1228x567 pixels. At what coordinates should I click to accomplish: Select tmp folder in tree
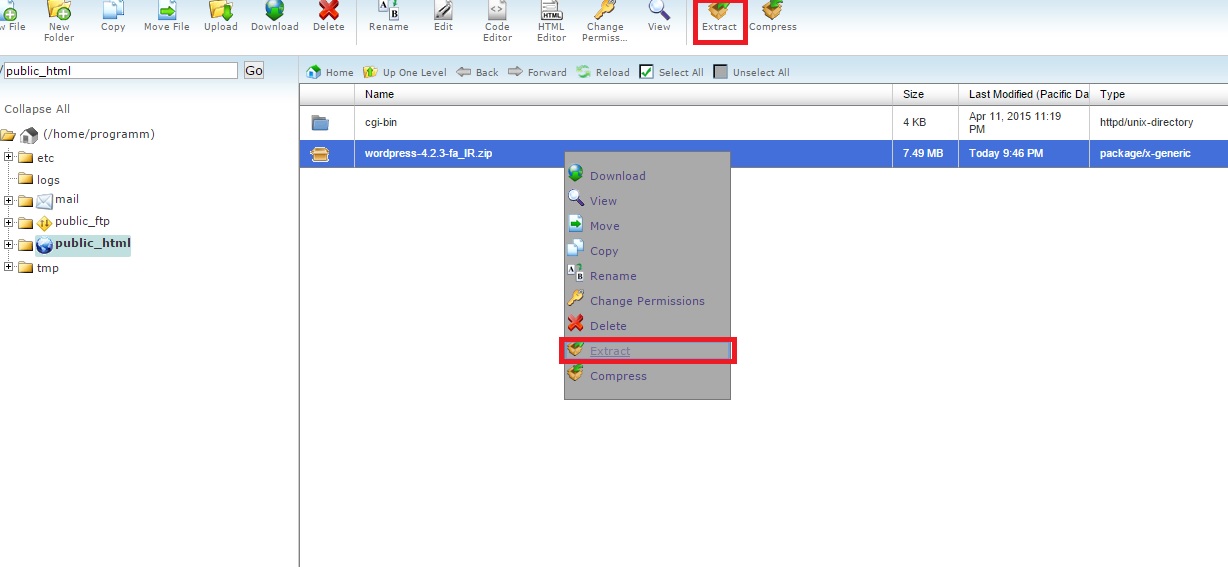tap(48, 268)
